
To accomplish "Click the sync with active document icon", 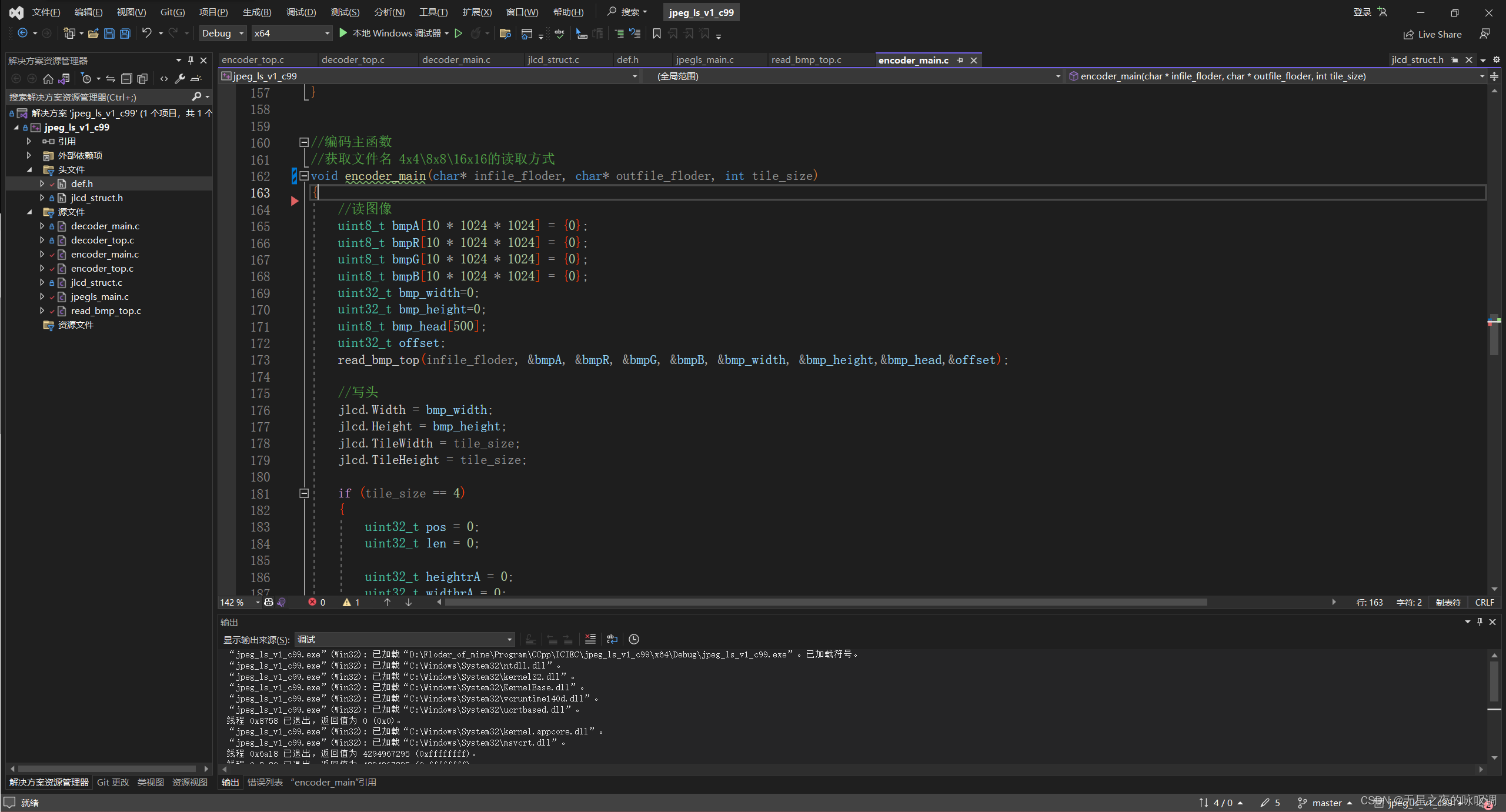I will point(111,78).
